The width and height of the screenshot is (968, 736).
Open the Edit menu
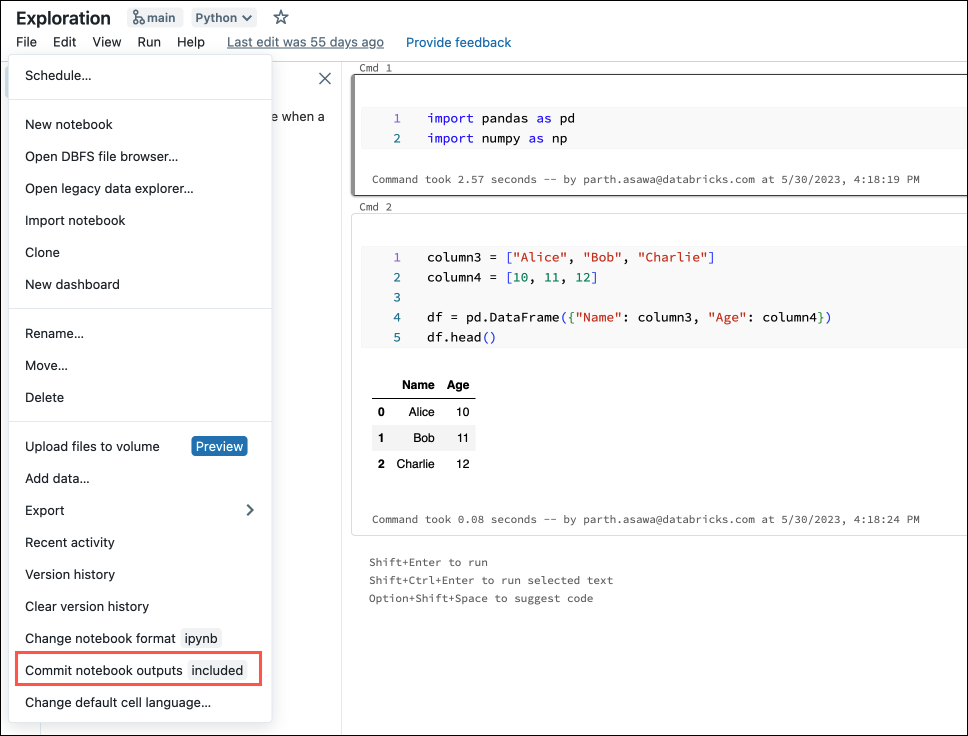(64, 42)
